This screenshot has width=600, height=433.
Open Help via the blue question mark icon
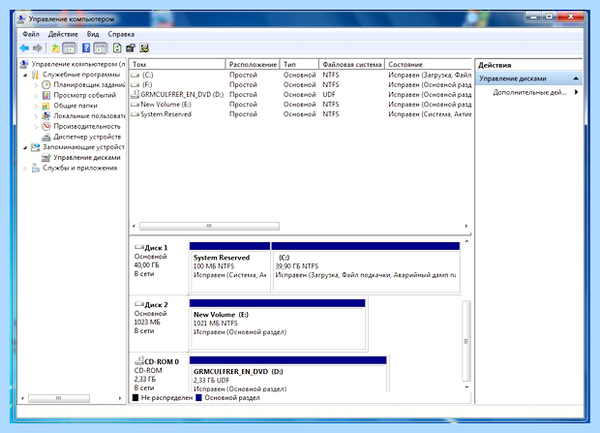(x=86, y=48)
